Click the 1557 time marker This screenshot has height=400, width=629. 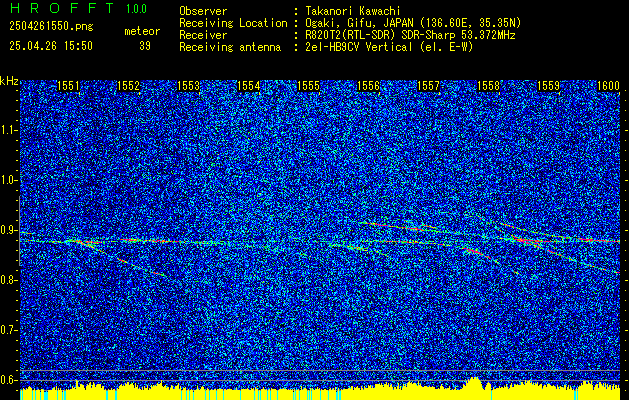tap(429, 86)
